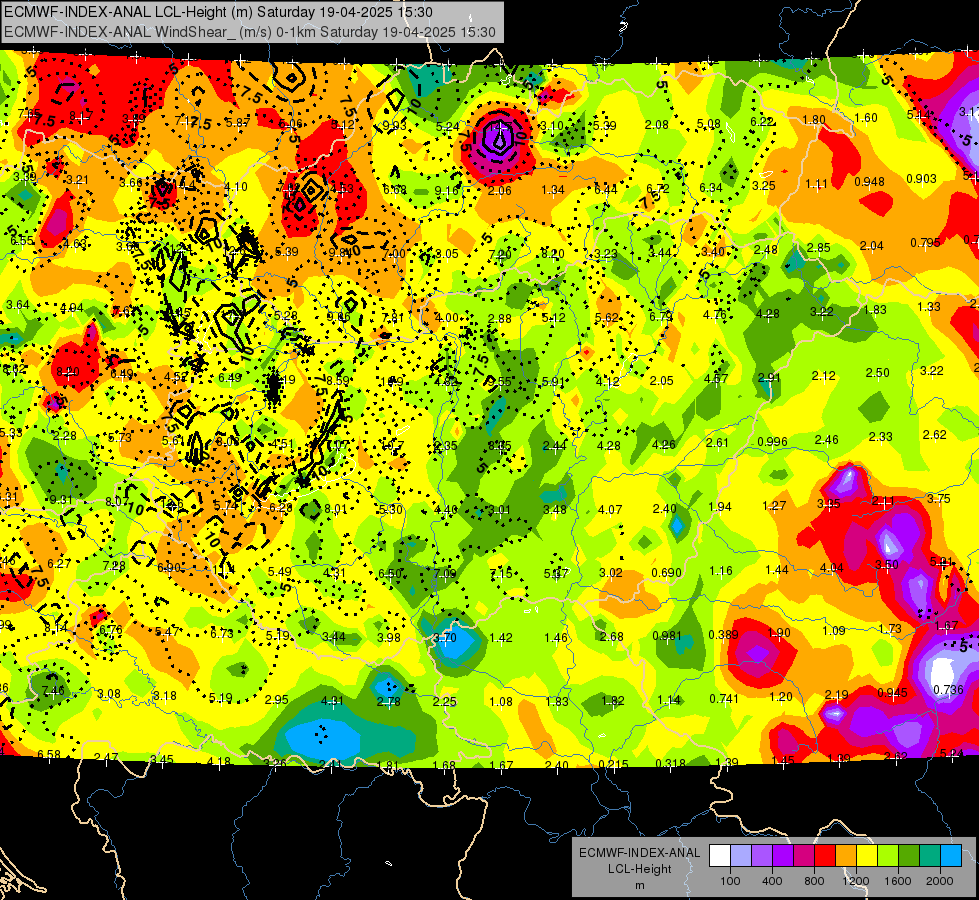Click the pale lavender legend swatch
Image resolution: width=979 pixels, height=900 pixels.
pyautogui.click(x=741, y=856)
